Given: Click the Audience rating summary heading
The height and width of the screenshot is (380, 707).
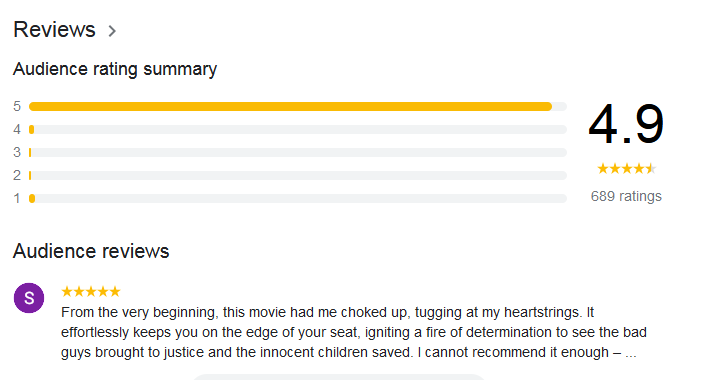Looking at the screenshot, I should (115, 69).
